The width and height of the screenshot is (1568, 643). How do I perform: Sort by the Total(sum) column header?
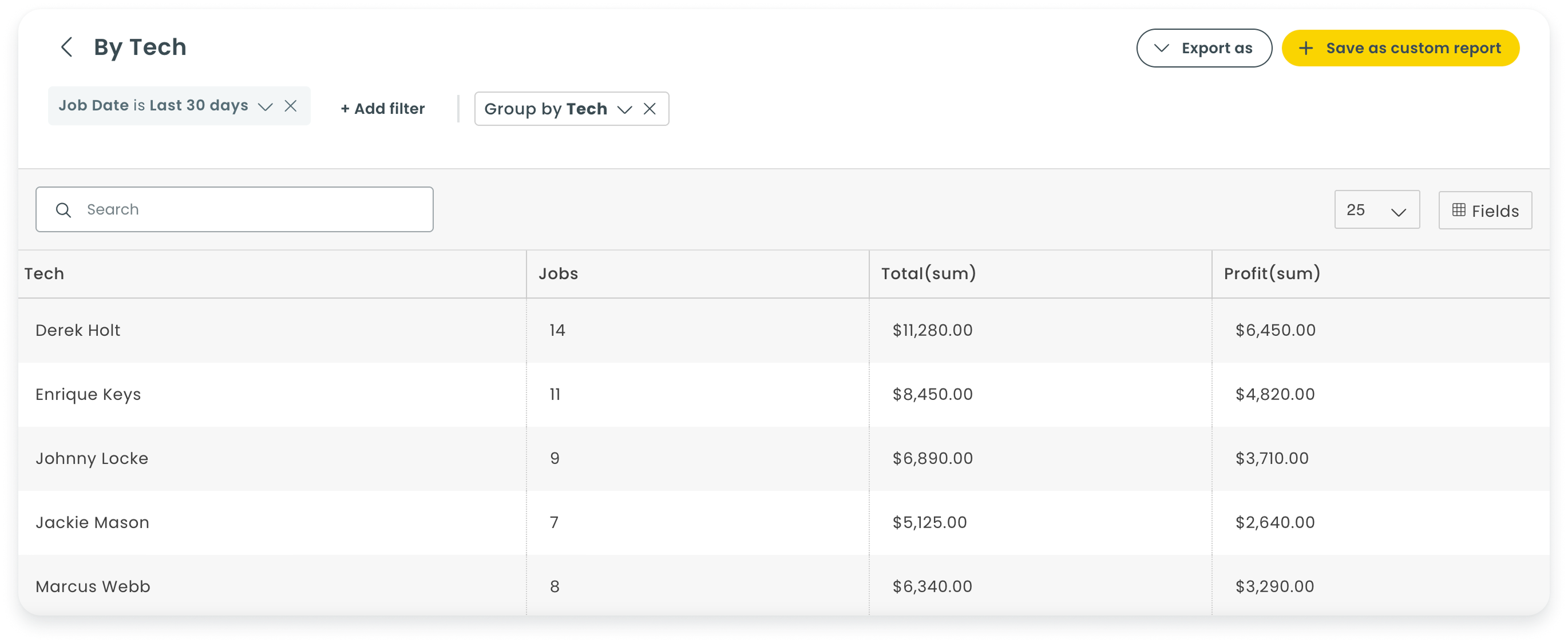(928, 274)
